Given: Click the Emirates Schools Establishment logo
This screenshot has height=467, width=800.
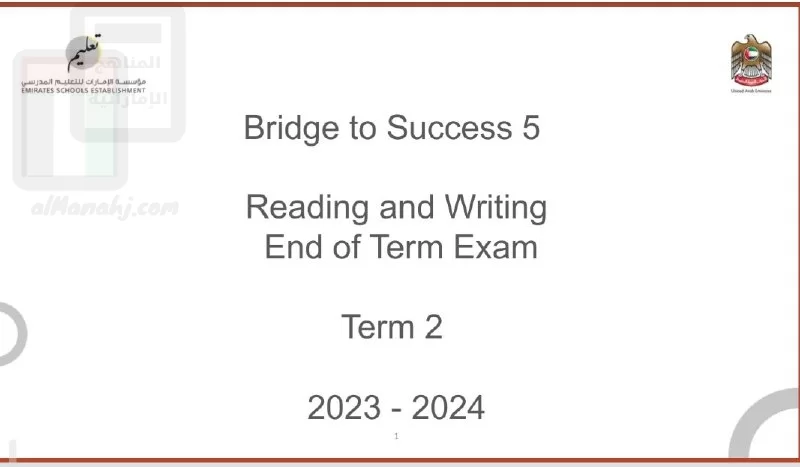Looking at the screenshot, I should click(84, 64).
